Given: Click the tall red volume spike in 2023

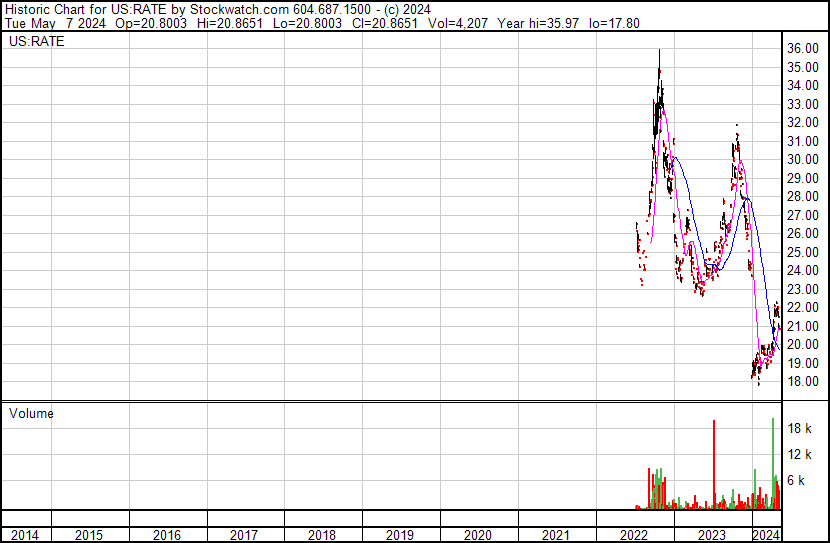Looking at the screenshot, I should [714, 464].
